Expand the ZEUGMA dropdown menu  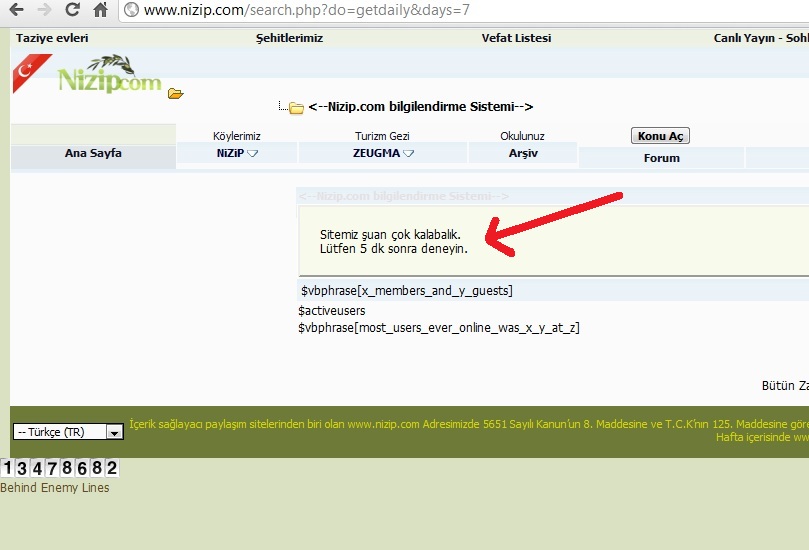point(383,153)
